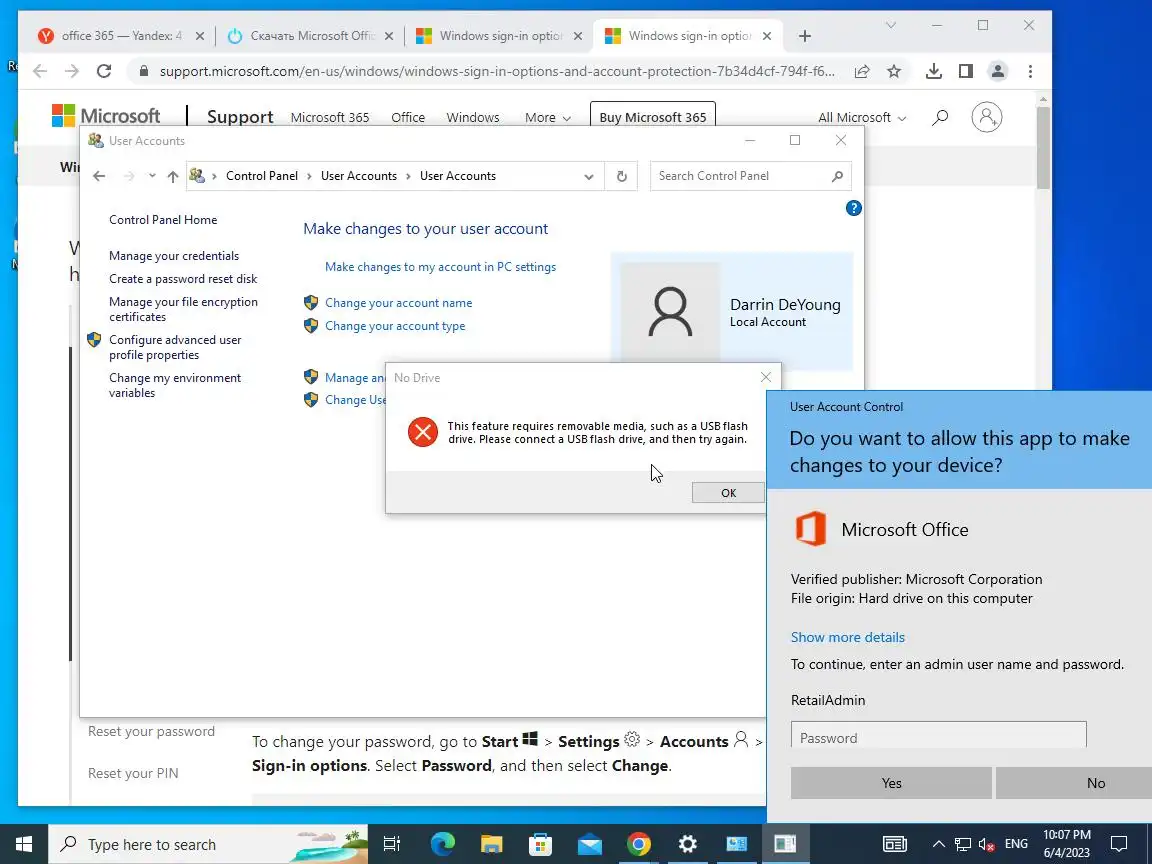This screenshot has height=864, width=1152.
Task: Open Windows nav item on support page
Action: 472,118
